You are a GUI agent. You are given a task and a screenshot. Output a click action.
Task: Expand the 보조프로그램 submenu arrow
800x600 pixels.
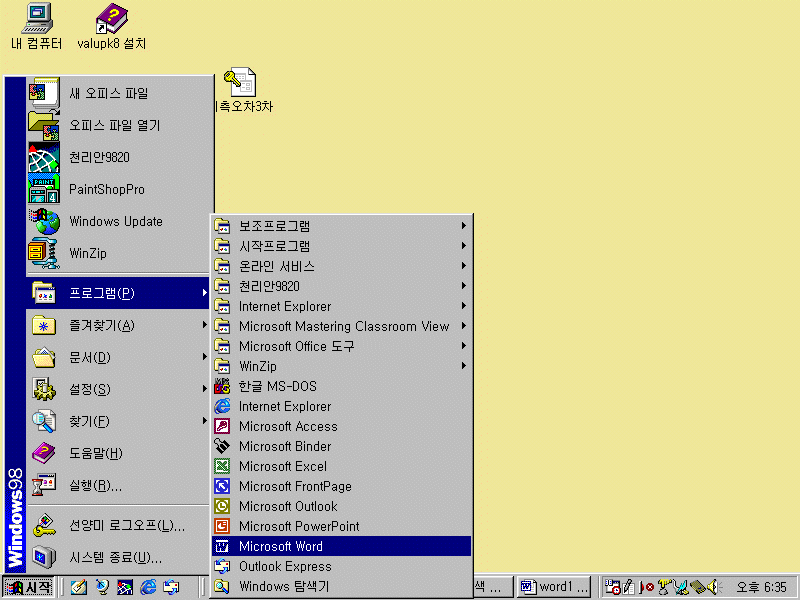tap(463, 226)
